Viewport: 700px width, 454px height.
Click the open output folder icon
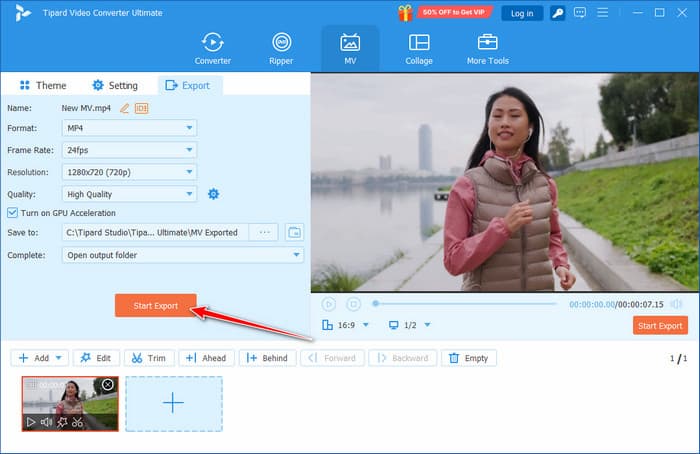tap(294, 232)
